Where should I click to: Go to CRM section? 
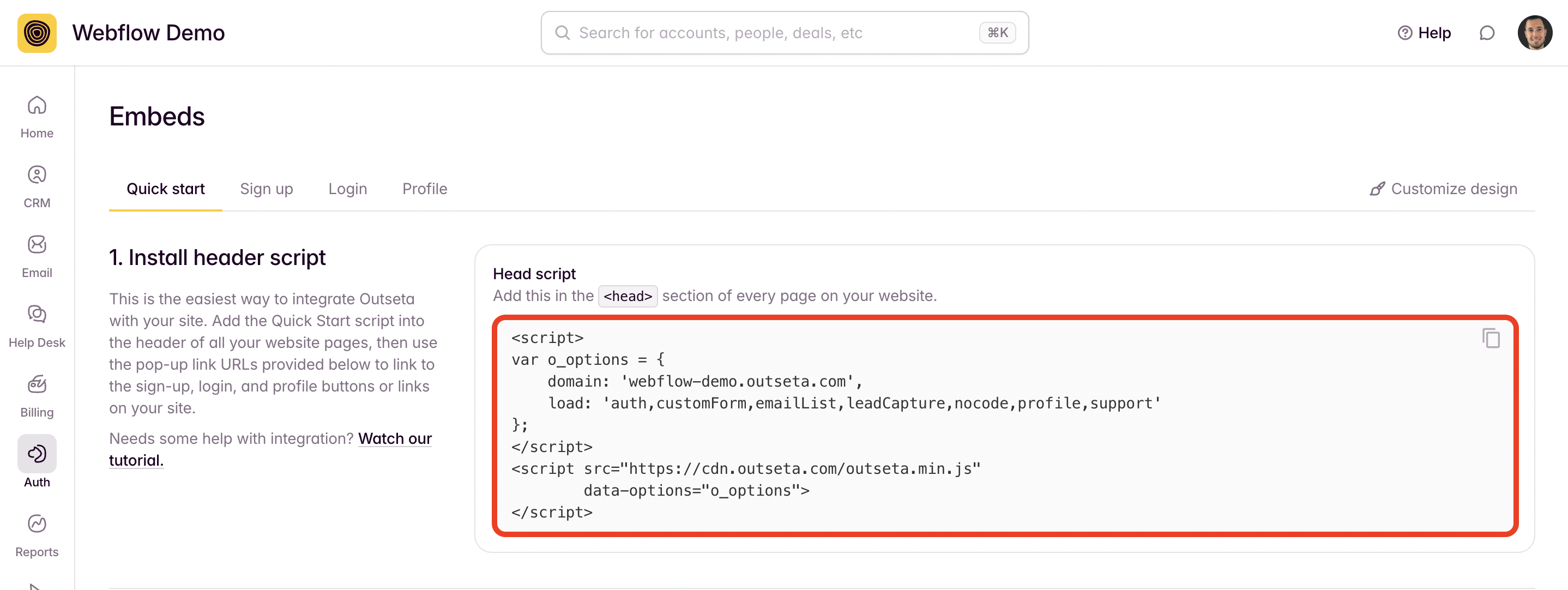pos(37,186)
